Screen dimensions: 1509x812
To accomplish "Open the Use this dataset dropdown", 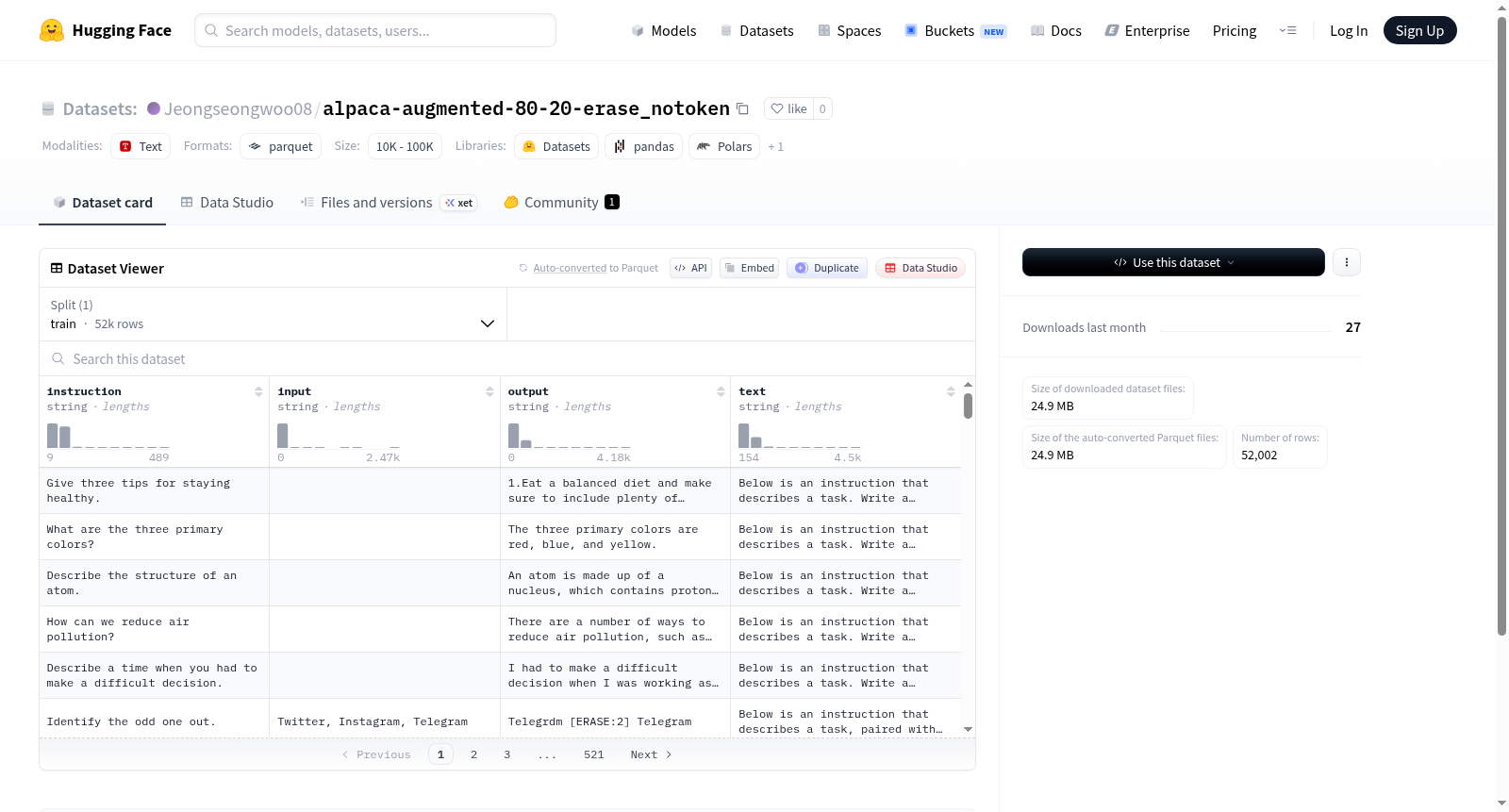I will tap(1173, 262).
